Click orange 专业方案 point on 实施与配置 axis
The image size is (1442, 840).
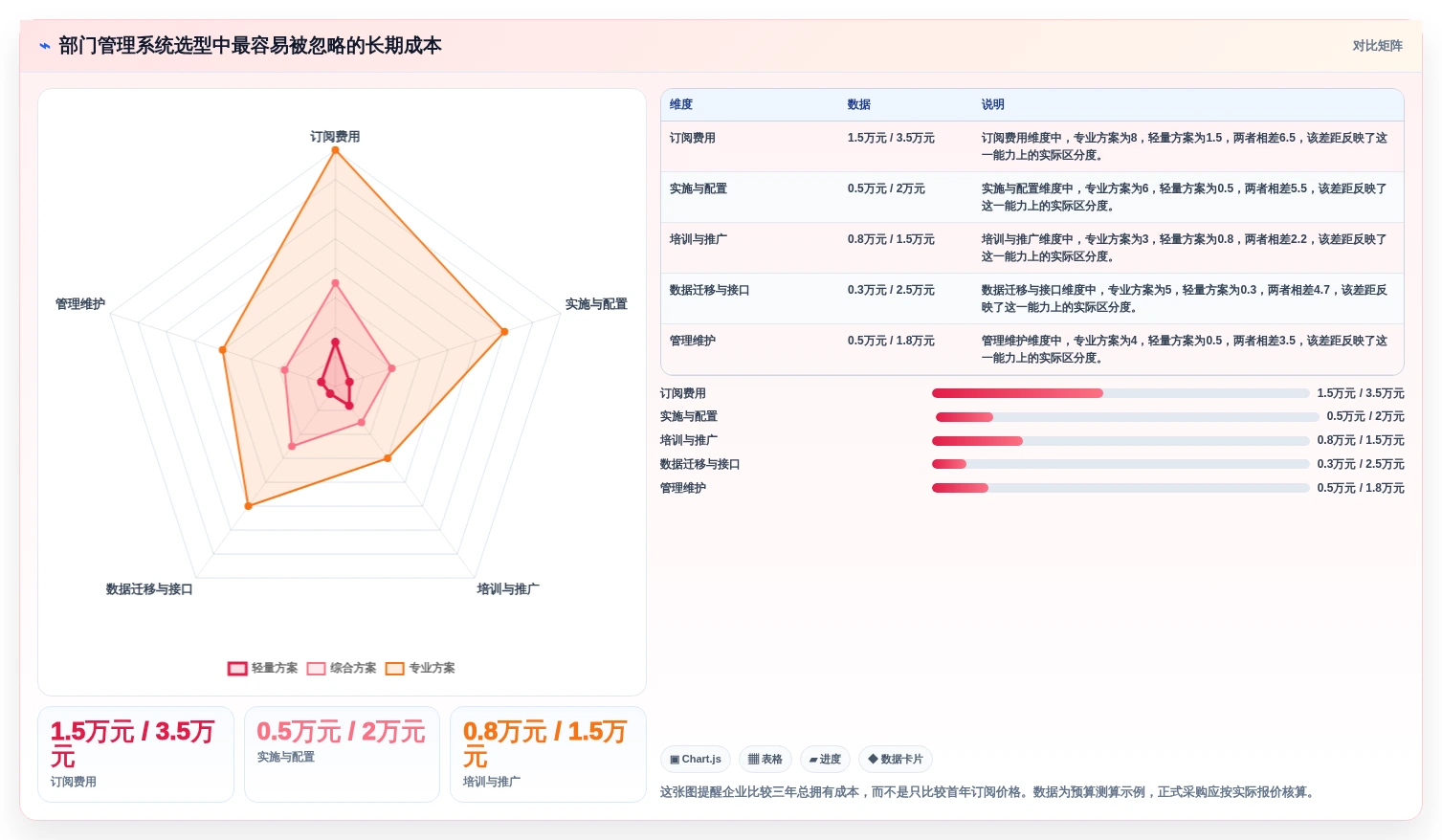[x=504, y=332]
